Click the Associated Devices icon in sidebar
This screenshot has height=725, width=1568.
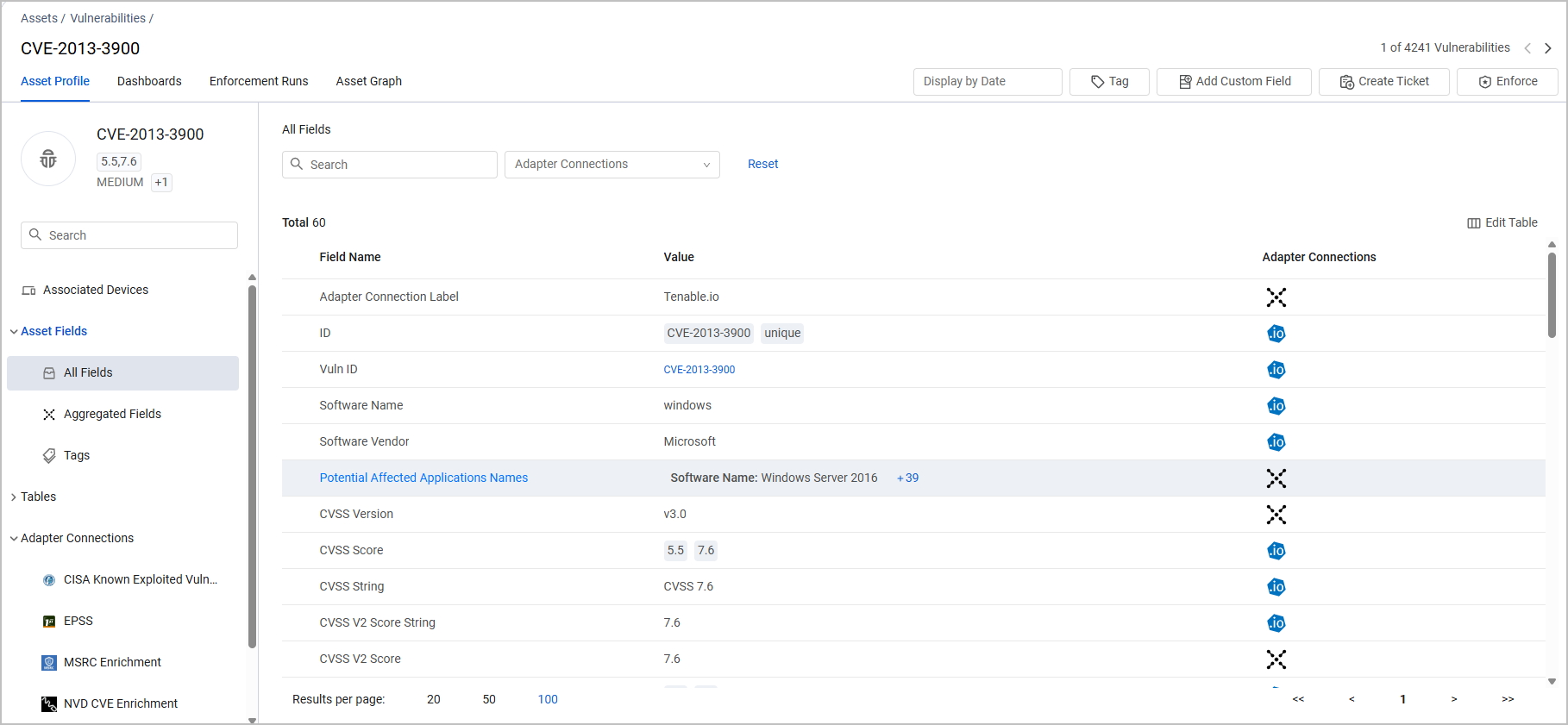pos(28,291)
